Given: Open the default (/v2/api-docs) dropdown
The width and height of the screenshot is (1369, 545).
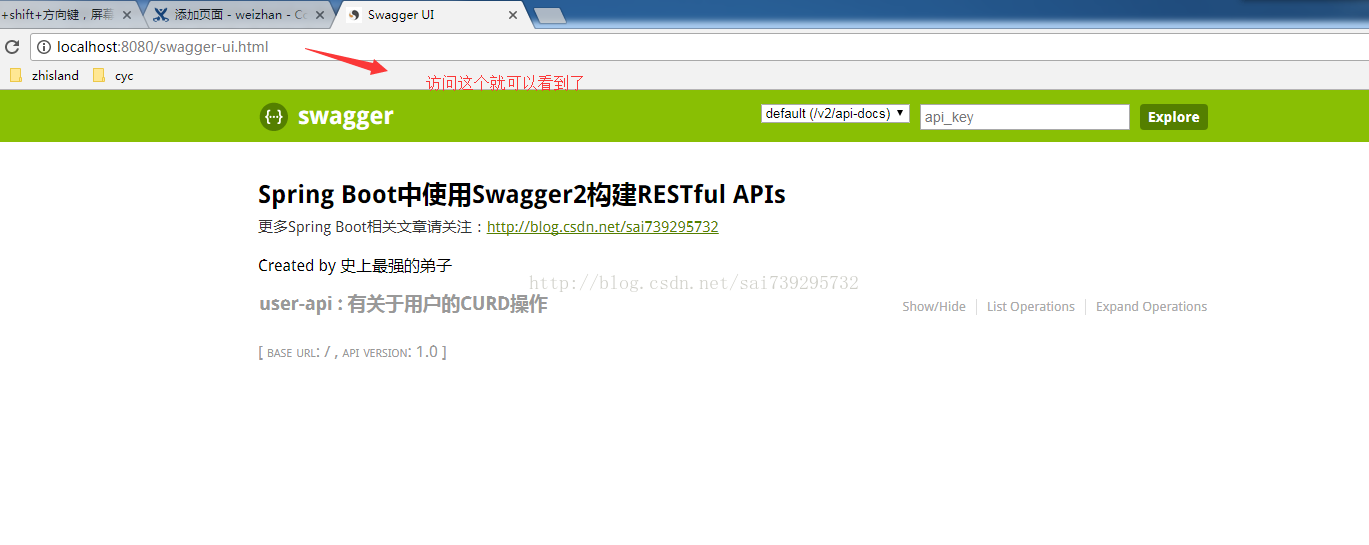Looking at the screenshot, I should pyautogui.click(x=835, y=113).
